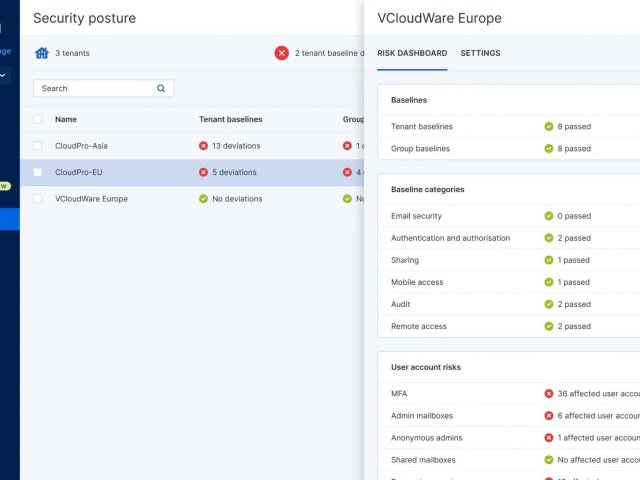Image resolution: width=640 pixels, height=480 pixels.
Task: Click the 'Remote access' category label
Action: (419, 326)
